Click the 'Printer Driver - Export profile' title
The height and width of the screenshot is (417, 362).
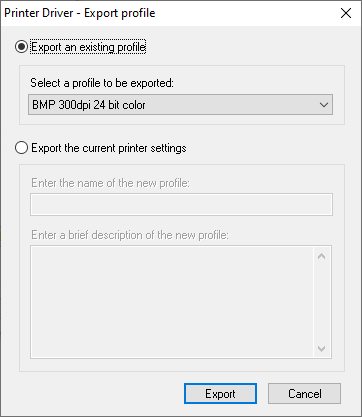(x=80, y=13)
